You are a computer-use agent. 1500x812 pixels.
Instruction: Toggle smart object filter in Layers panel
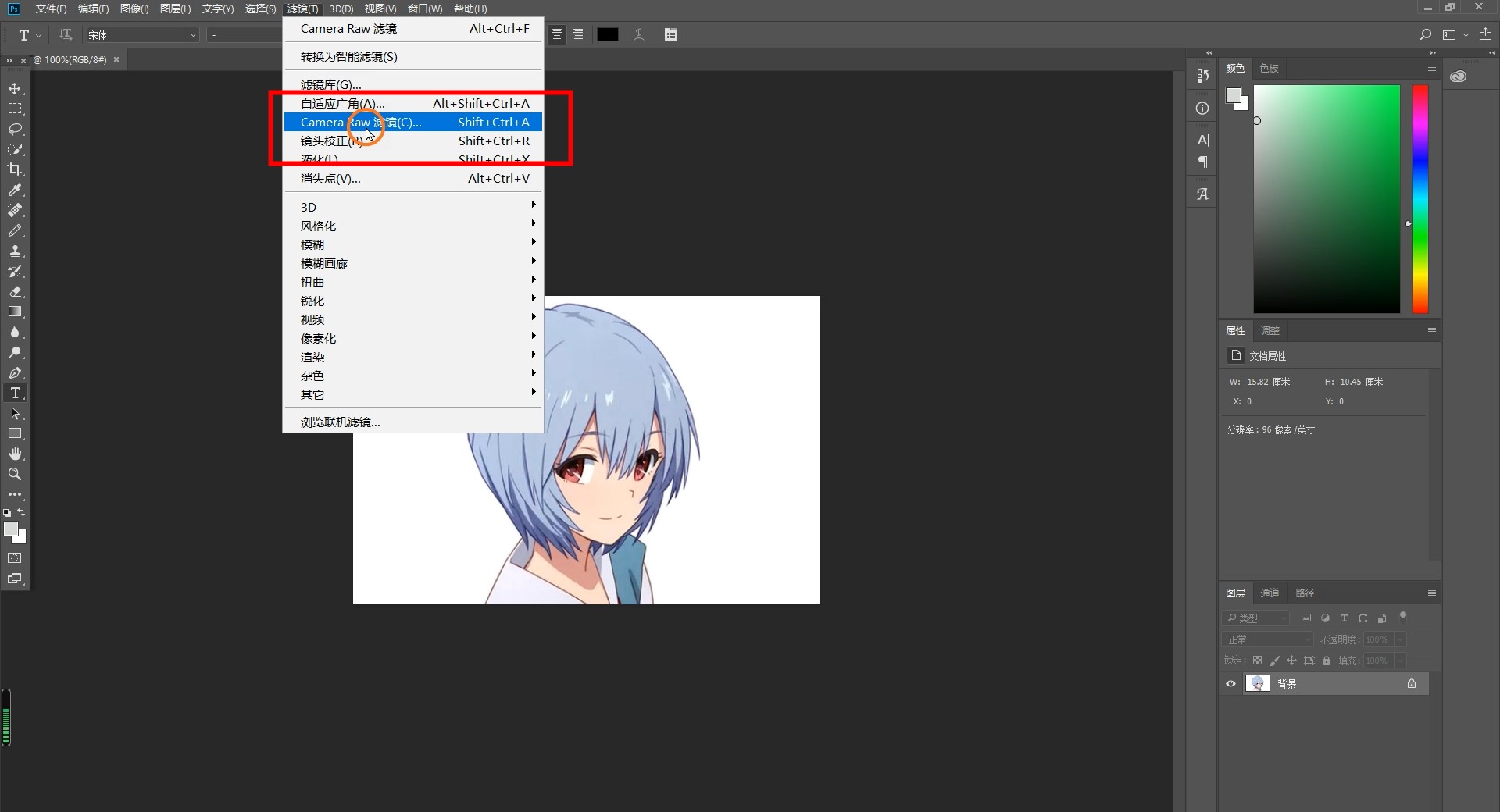click(x=1382, y=618)
